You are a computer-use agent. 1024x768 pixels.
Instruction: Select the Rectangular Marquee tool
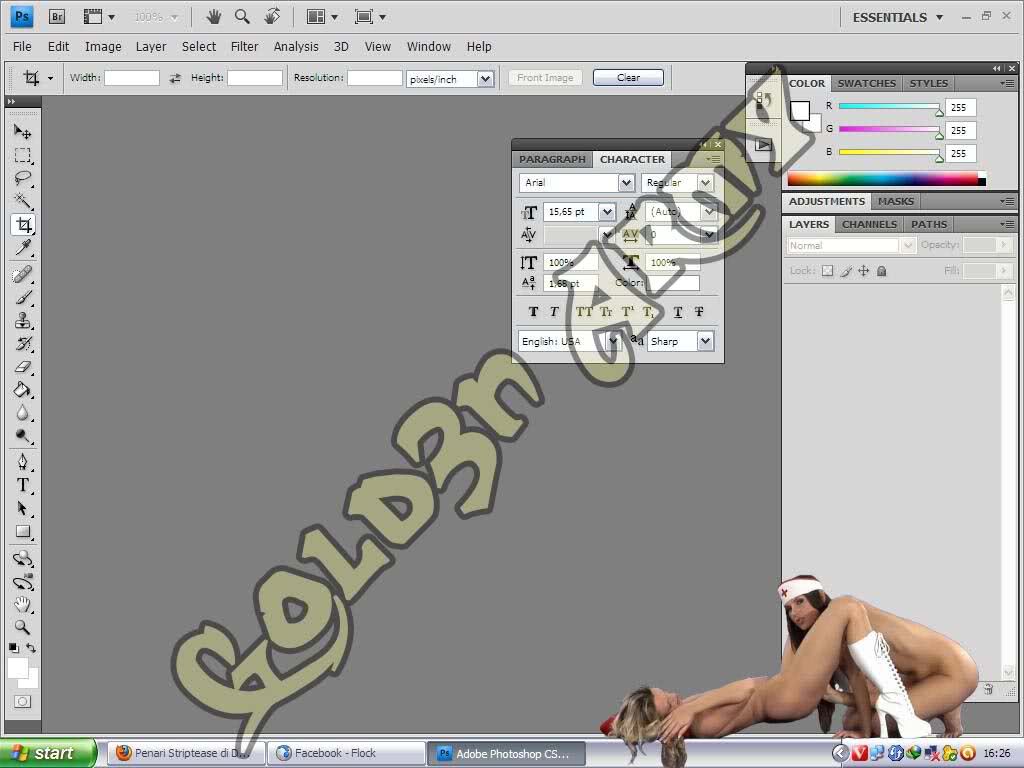(x=23, y=155)
